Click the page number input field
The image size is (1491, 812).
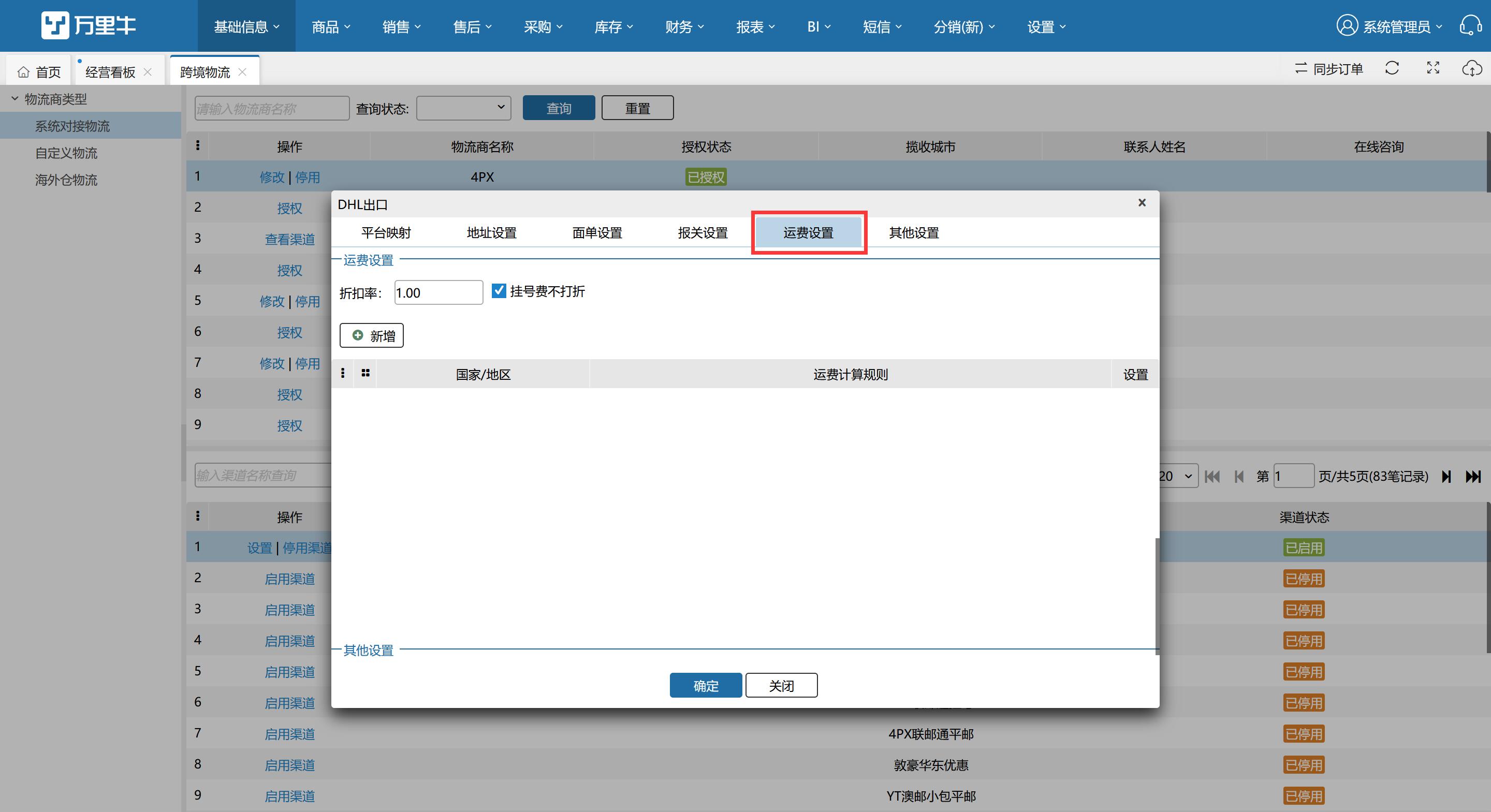click(1294, 476)
